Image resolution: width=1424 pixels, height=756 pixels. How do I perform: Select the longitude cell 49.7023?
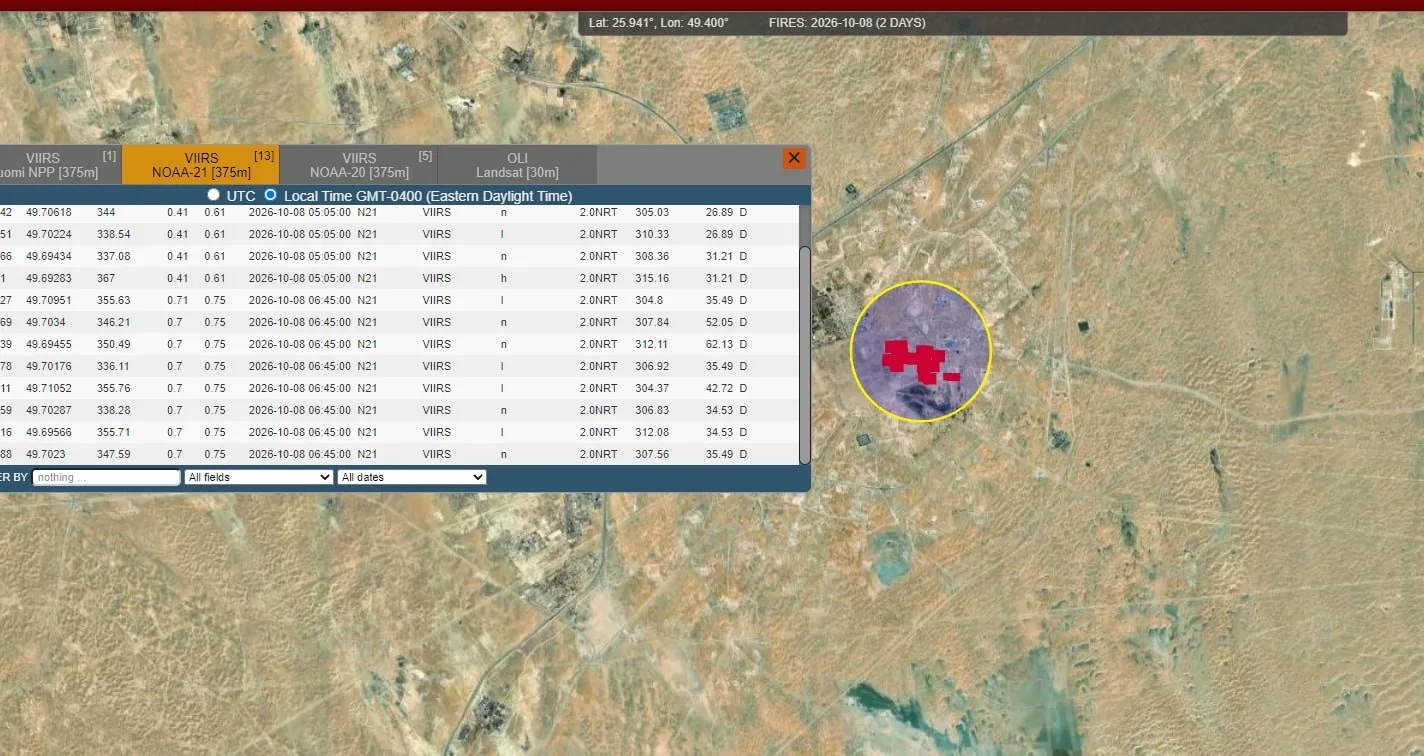46,454
